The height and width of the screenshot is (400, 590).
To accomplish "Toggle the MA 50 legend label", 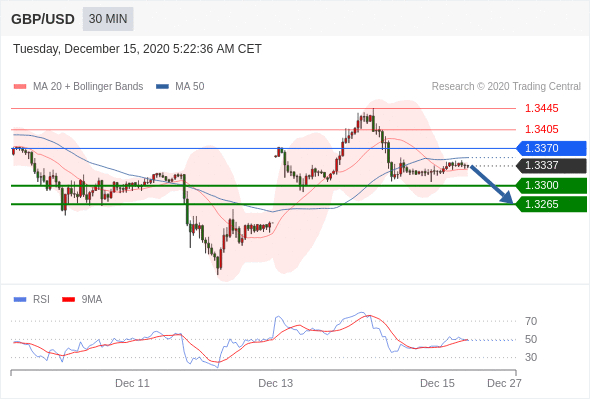I will tap(190, 87).
